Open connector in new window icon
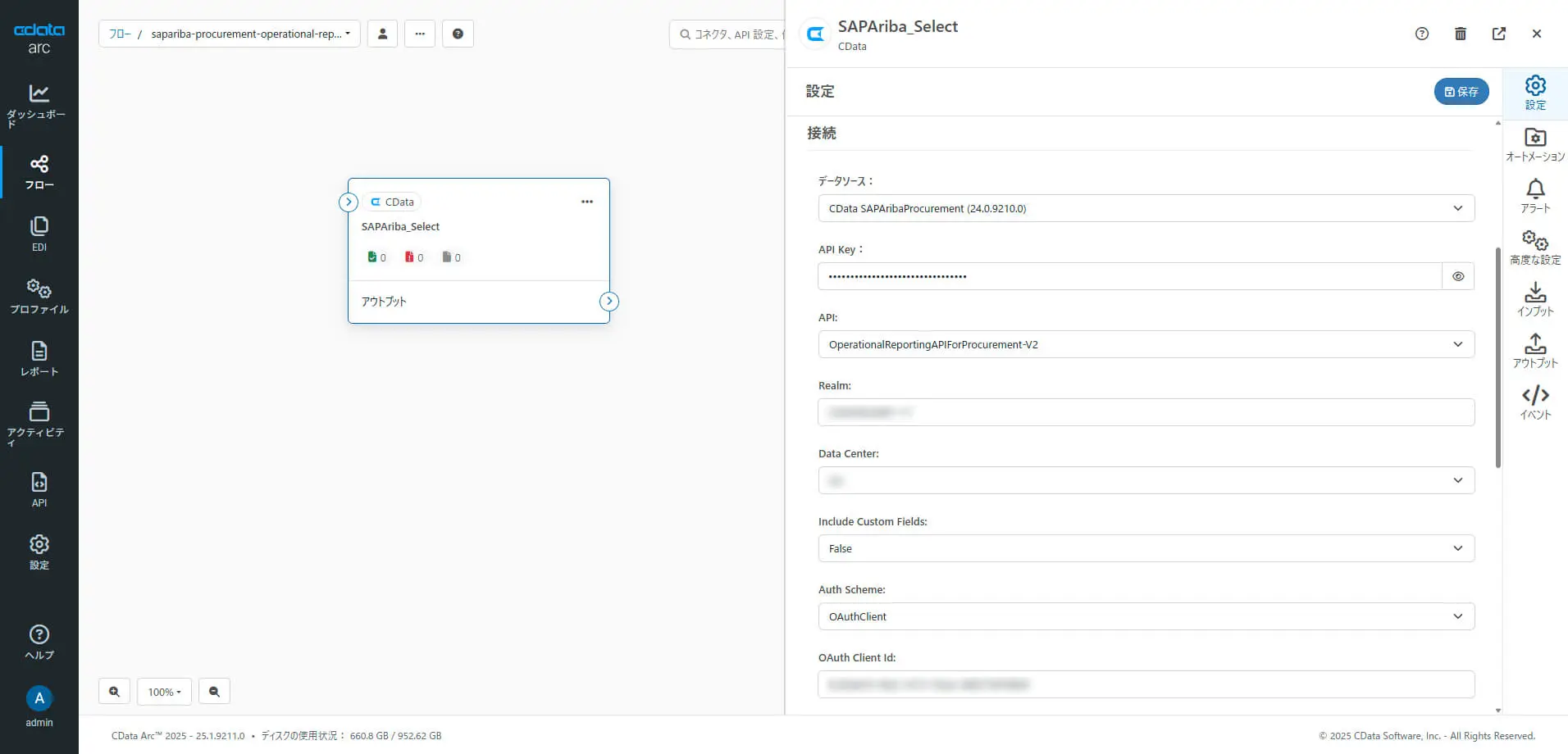The height and width of the screenshot is (754, 1568). 1498,34
